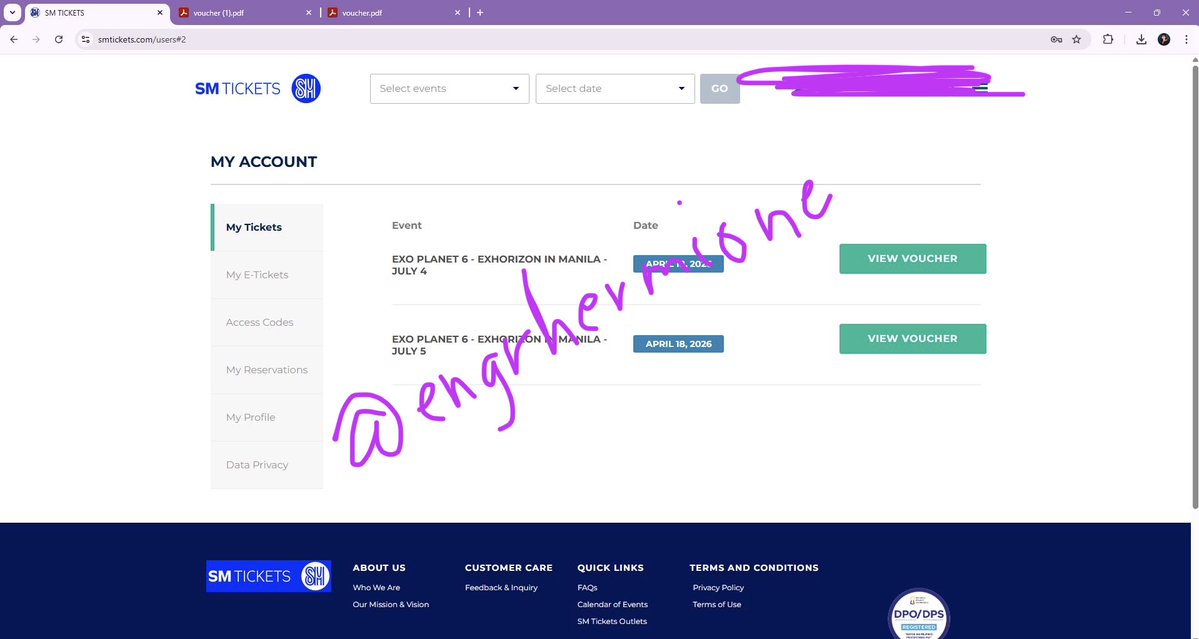The width and height of the screenshot is (1199, 639).
Task: Open browser downloads icon
Action: [1141, 39]
